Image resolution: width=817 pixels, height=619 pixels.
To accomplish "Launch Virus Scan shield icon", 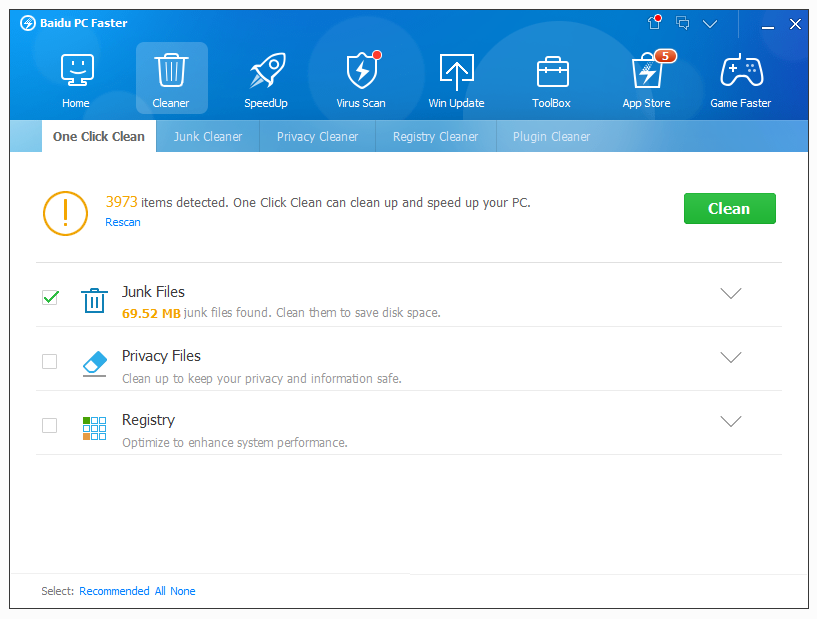I will point(362,70).
